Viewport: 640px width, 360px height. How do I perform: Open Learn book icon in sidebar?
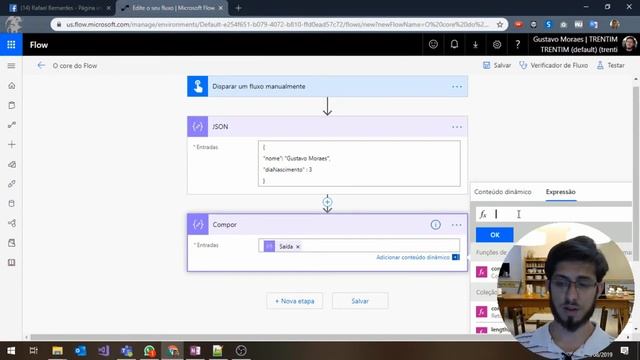pyautogui.click(x=11, y=262)
